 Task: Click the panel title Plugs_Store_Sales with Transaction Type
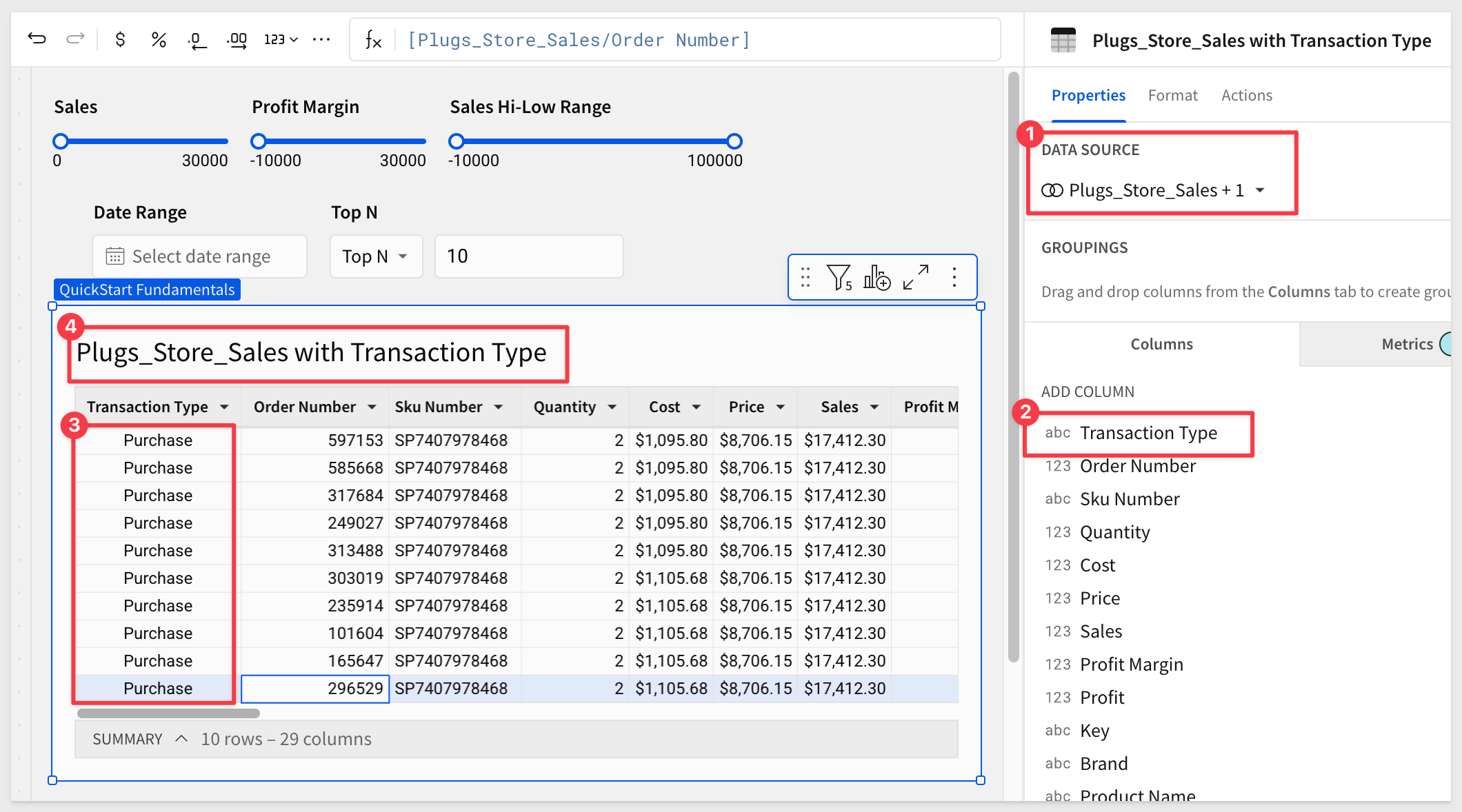(1261, 41)
